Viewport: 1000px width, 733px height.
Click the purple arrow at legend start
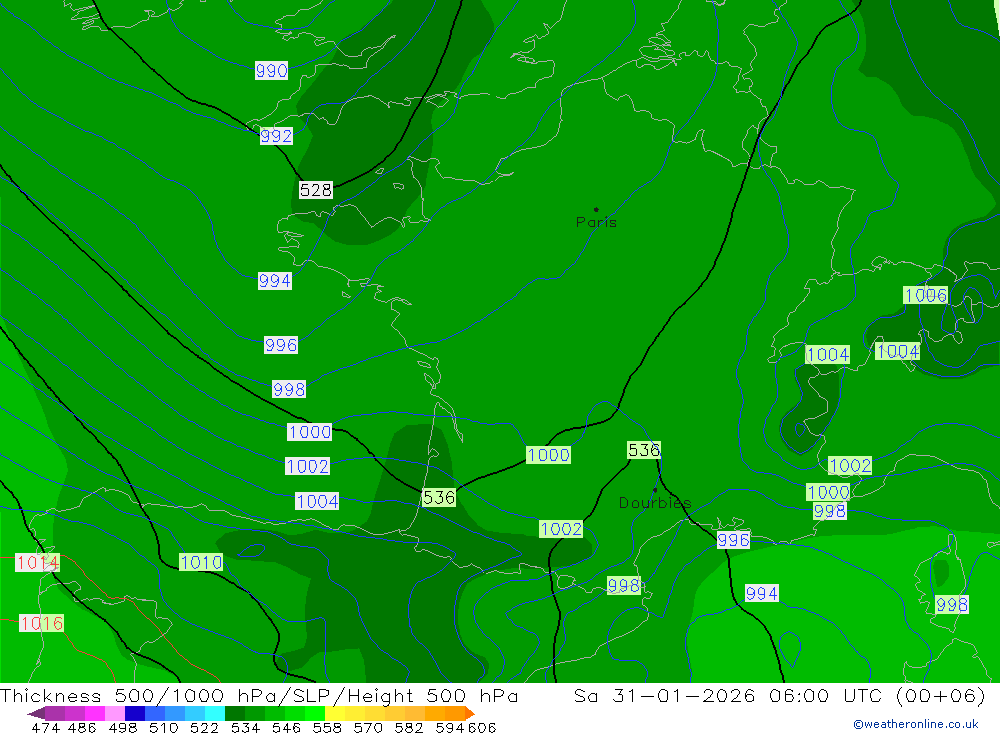pyautogui.click(x=36, y=713)
